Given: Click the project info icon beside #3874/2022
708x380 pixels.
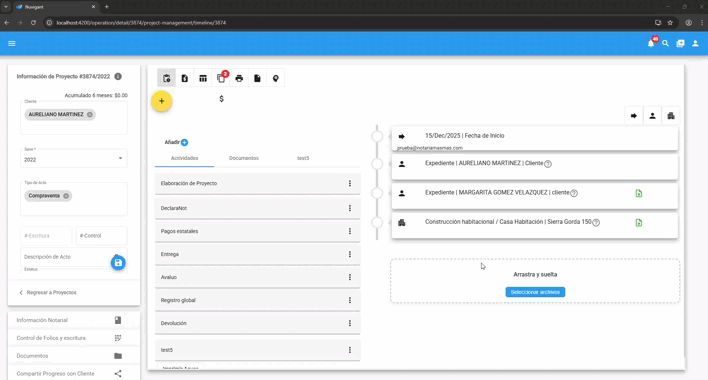Looking at the screenshot, I should pos(118,76).
